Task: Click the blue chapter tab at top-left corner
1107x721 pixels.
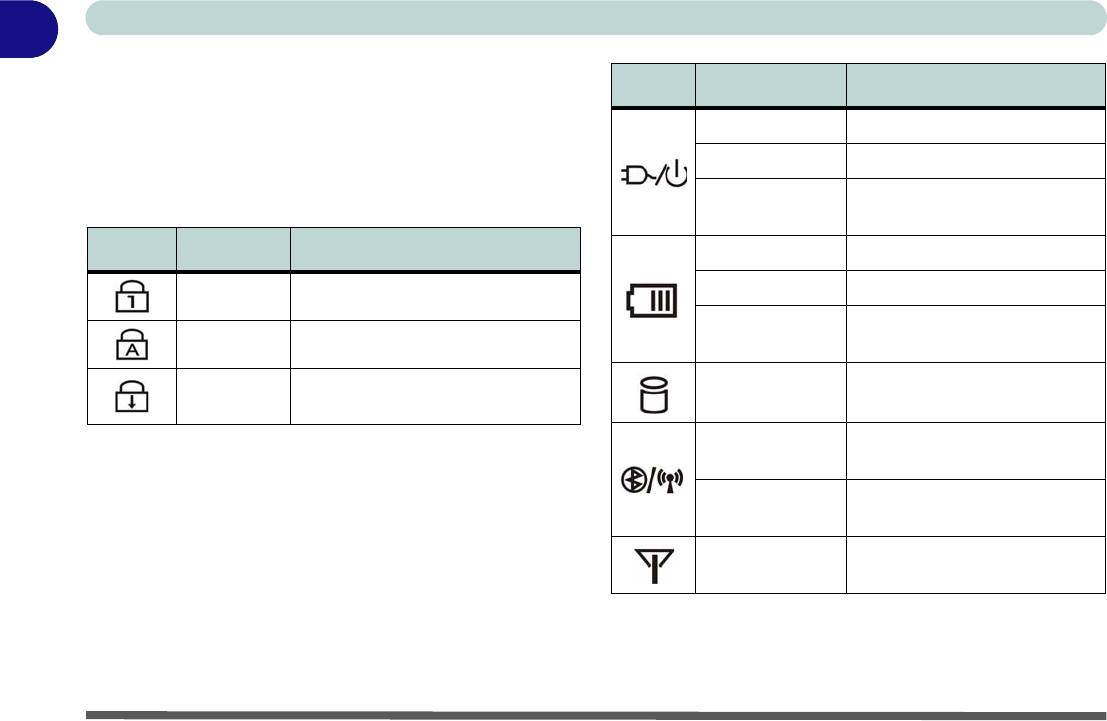Action: (28, 28)
